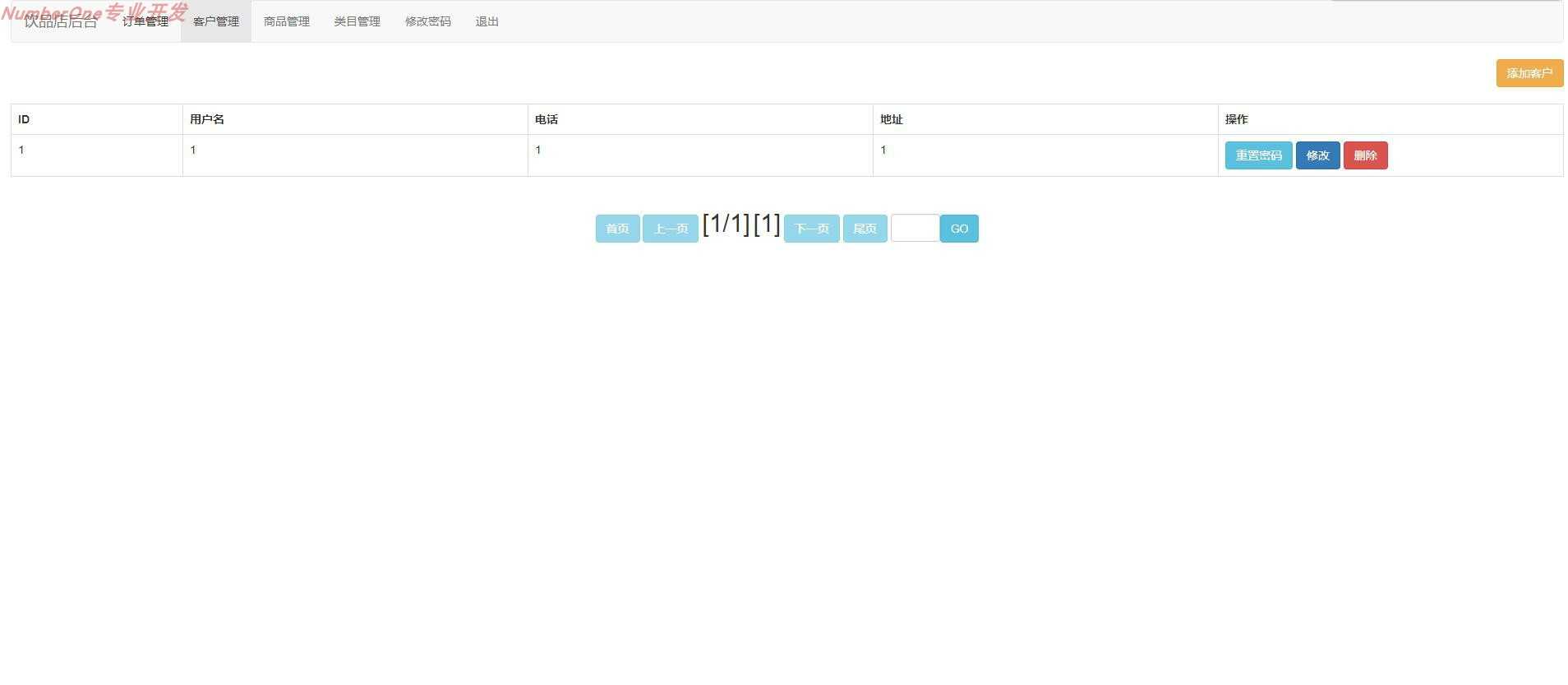Go to 商品管理 in the navbar

point(287,21)
